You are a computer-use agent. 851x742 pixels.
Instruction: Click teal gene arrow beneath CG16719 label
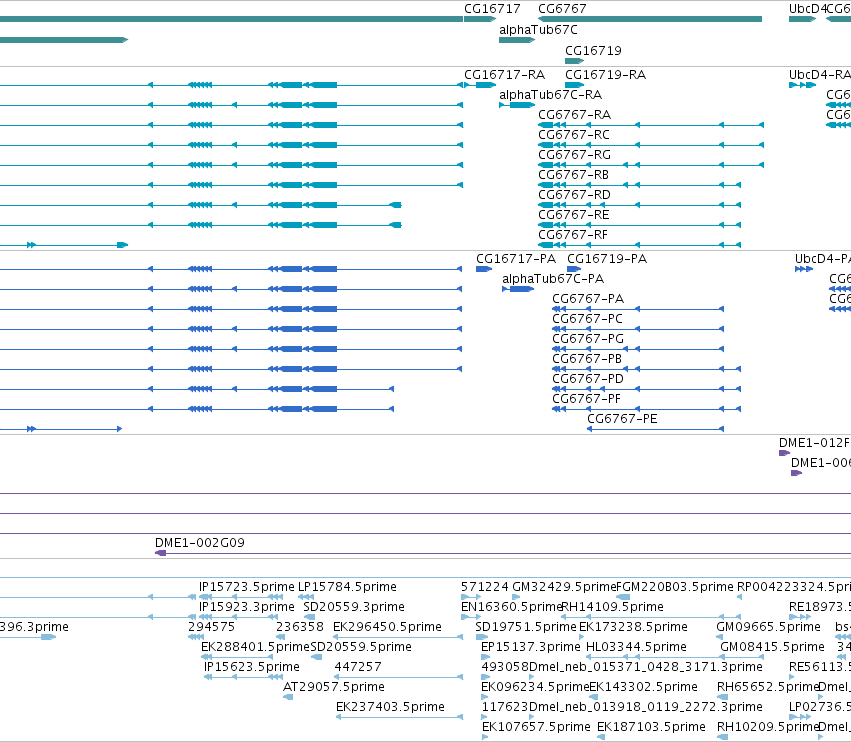click(575, 61)
